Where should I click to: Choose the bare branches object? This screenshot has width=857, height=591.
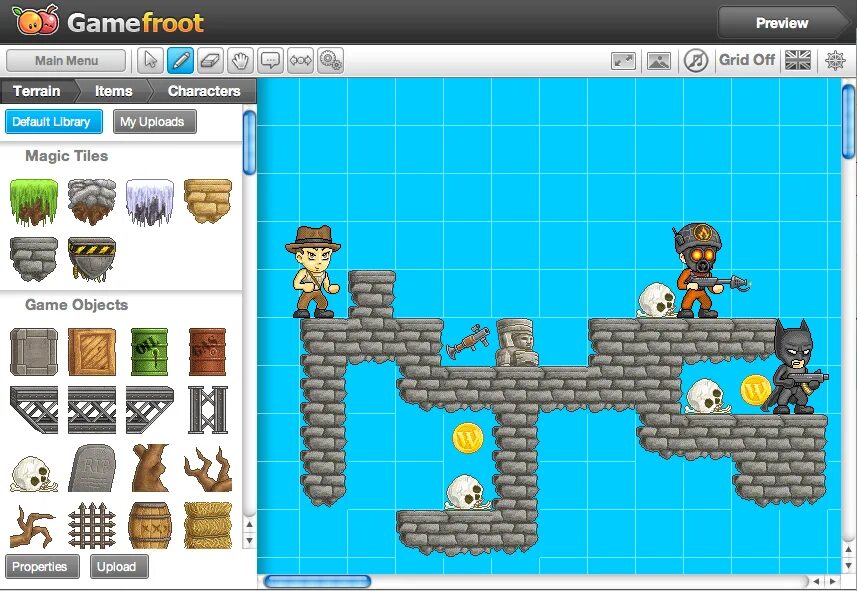[x=208, y=469]
